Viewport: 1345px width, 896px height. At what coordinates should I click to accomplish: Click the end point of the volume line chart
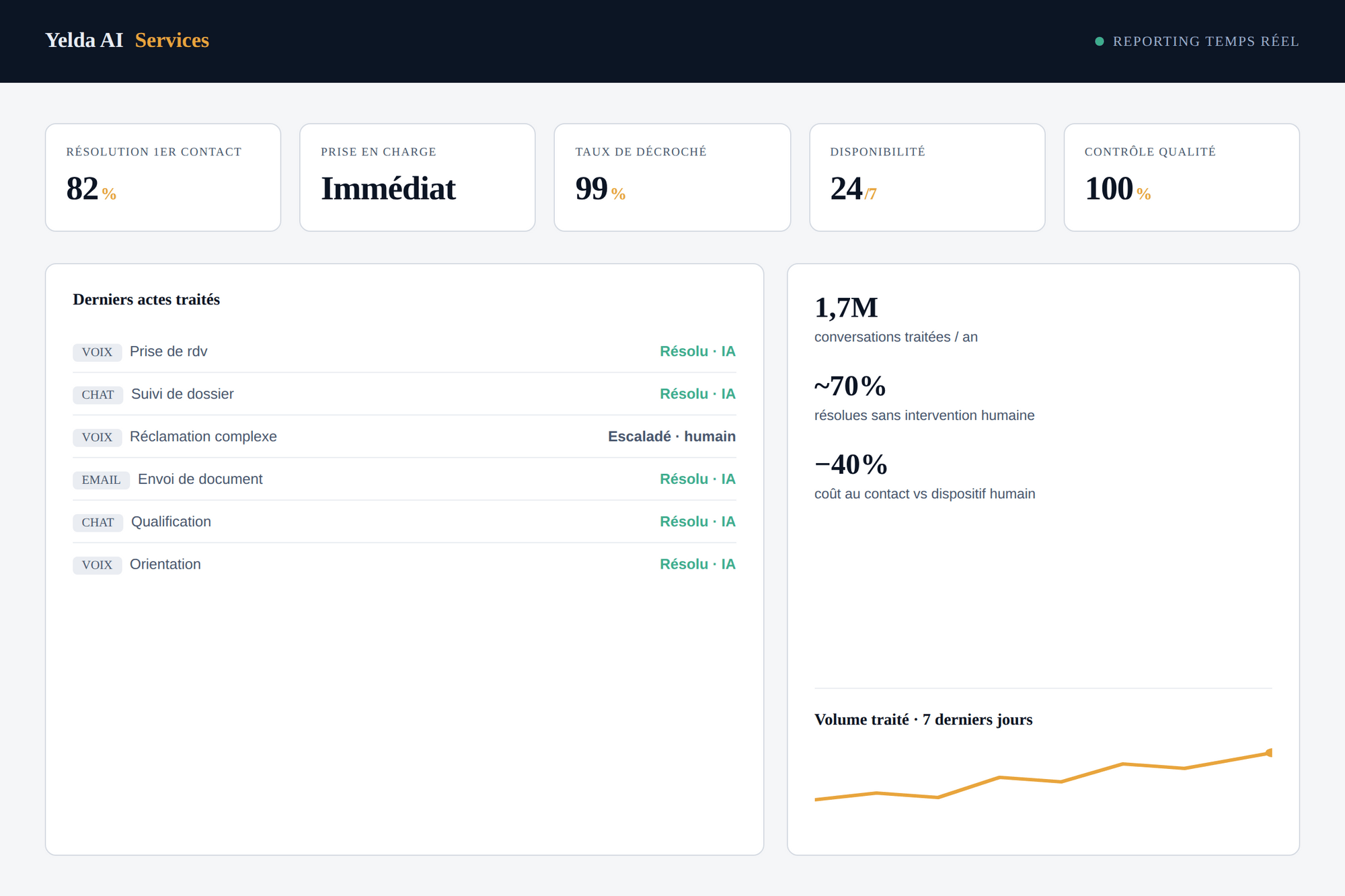tap(1268, 753)
